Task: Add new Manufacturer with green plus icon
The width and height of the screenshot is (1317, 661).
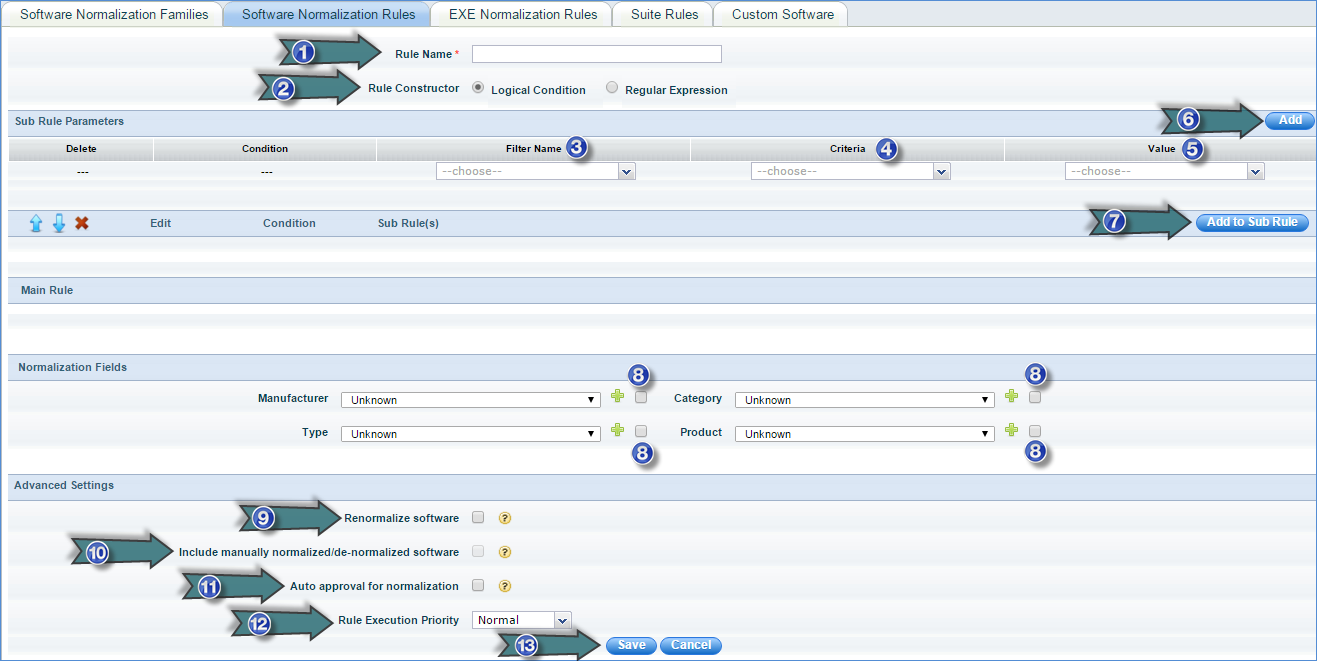Action: click(x=617, y=397)
